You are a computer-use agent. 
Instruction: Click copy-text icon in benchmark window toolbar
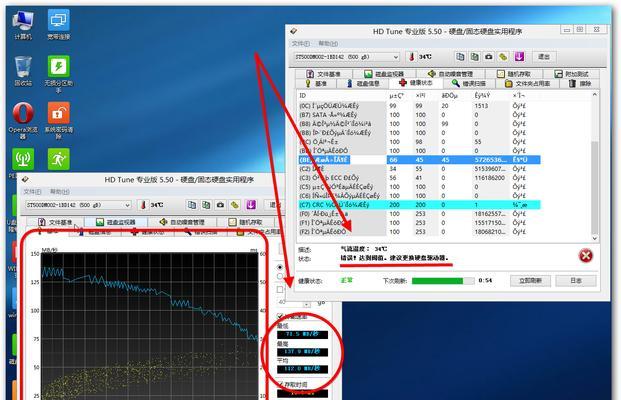[192, 205]
